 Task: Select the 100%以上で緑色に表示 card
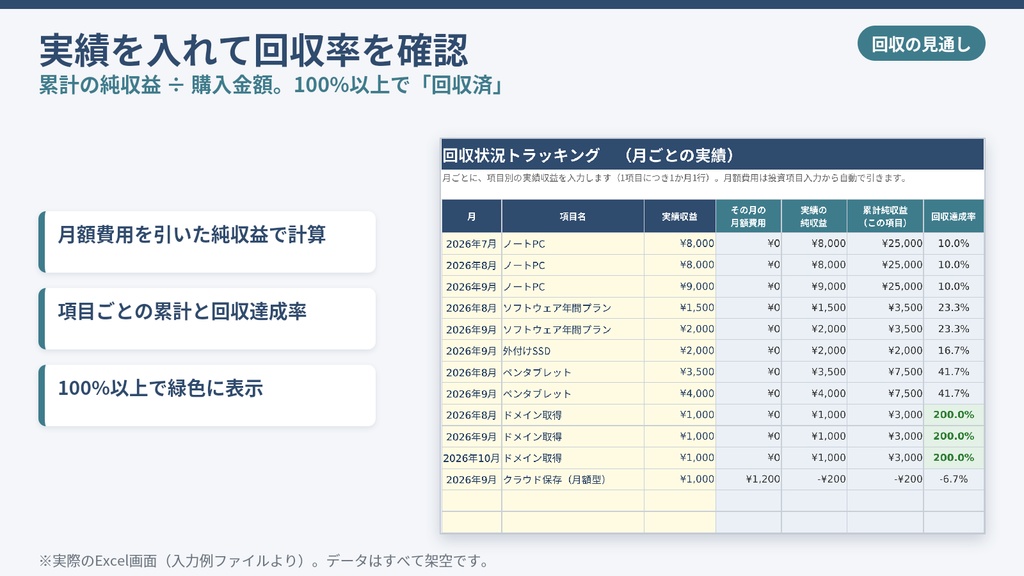point(207,396)
